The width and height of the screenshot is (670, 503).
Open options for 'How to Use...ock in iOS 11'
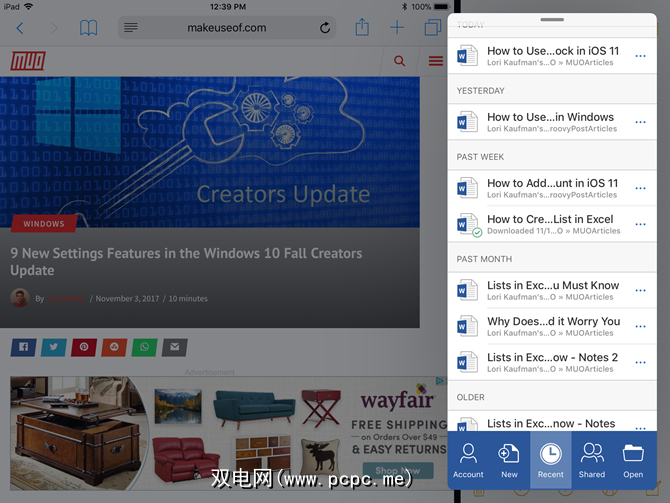coord(640,56)
